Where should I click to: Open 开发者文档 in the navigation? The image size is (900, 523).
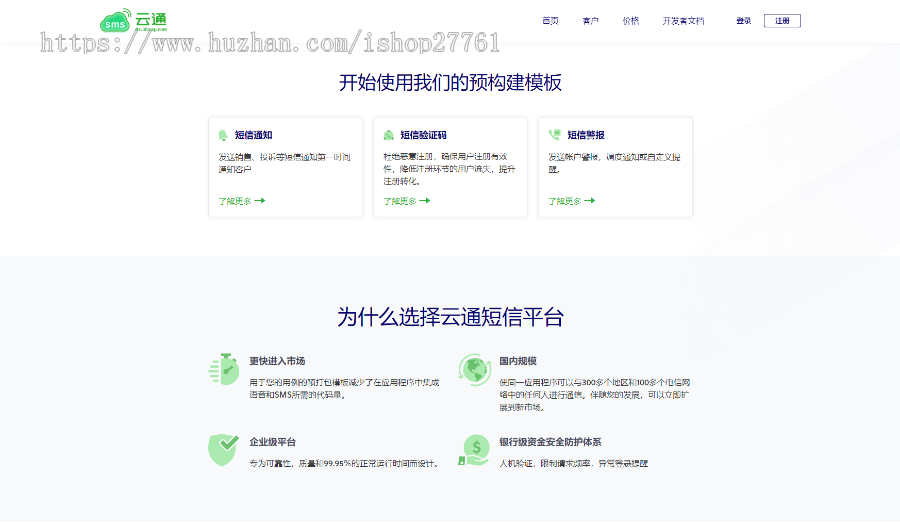(x=683, y=21)
